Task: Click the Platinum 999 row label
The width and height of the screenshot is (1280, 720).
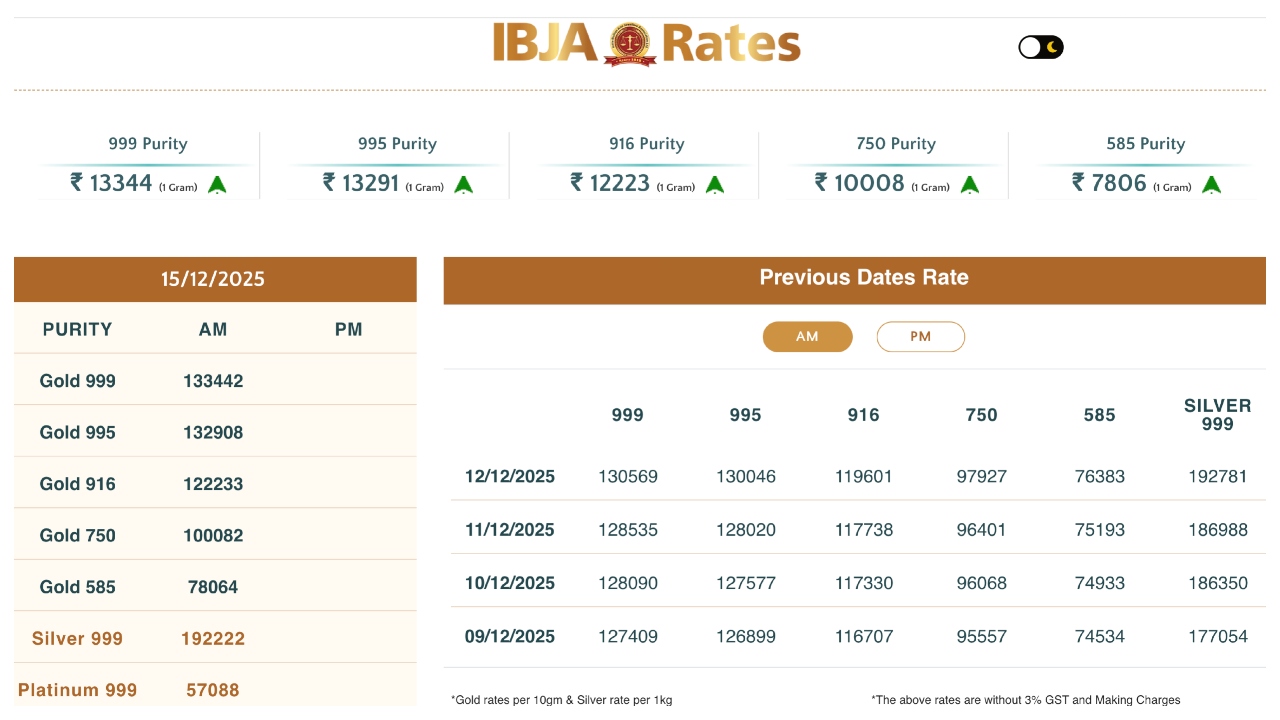Action: pos(78,690)
